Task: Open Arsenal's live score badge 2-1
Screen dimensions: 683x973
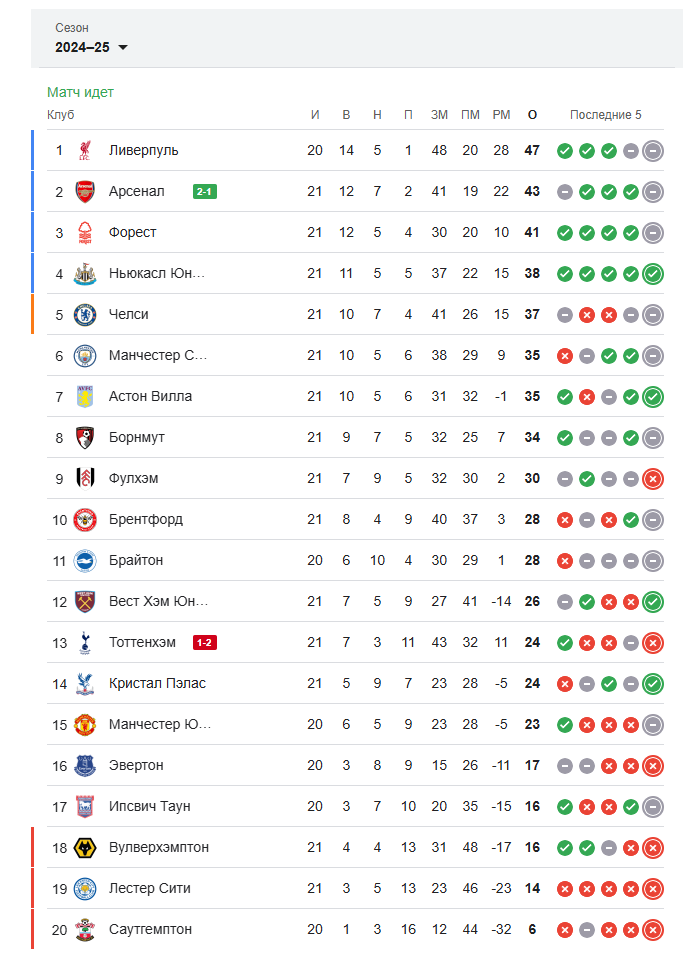Action: tap(205, 192)
